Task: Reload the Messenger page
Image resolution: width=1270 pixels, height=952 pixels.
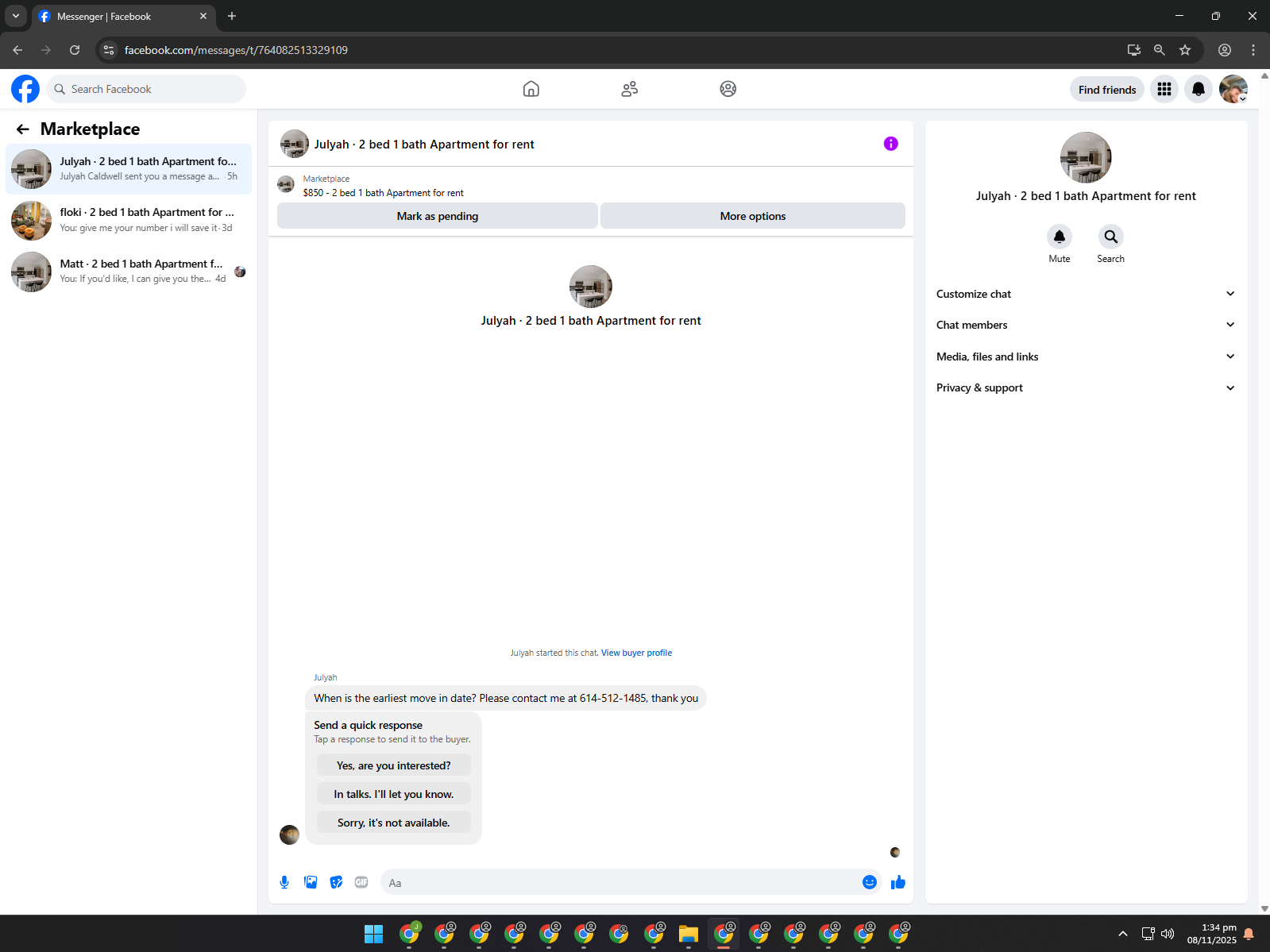Action: (x=75, y=50)
